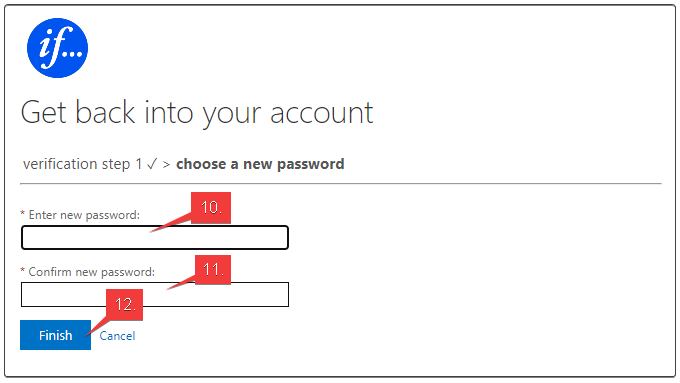Click the "Confirm new password:" label text

point(92,272)
